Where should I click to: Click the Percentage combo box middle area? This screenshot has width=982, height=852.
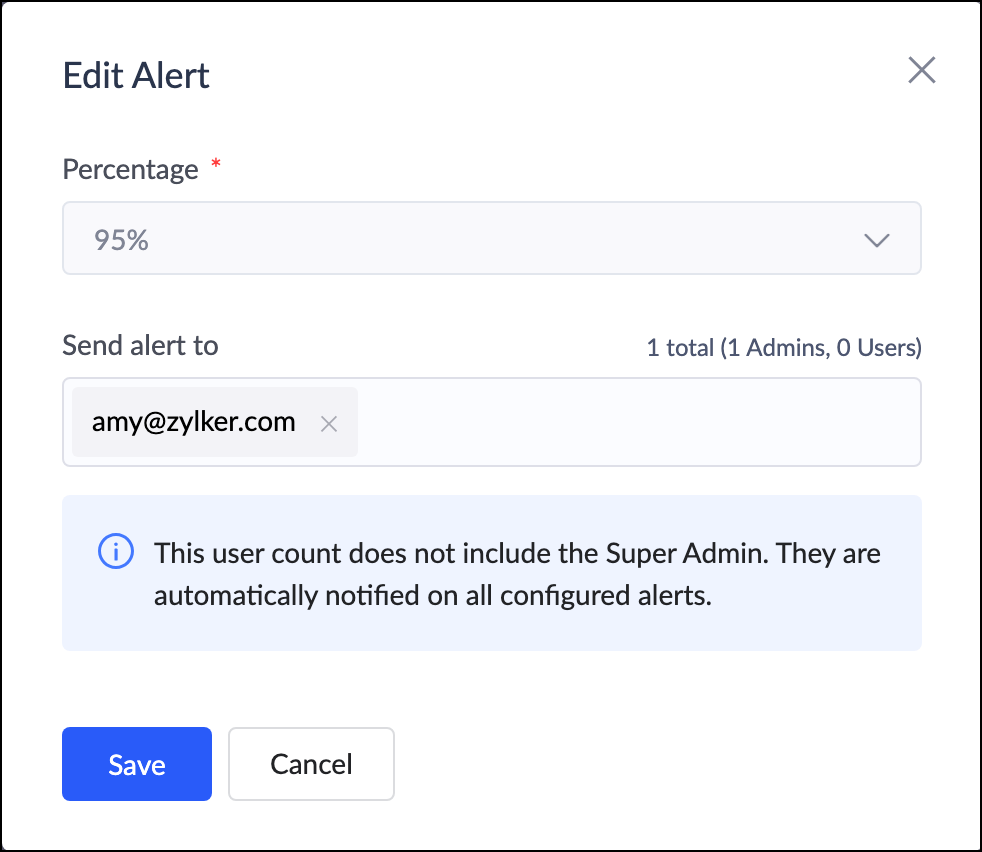point(490,239)
